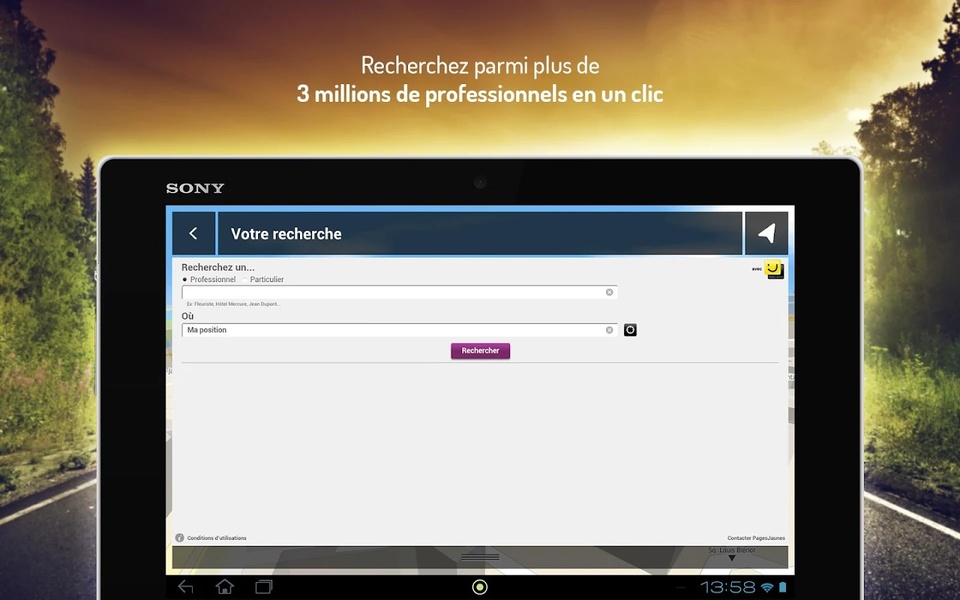
Task: Tap the Recherchez un... heading
Action: tap(218, 267)
